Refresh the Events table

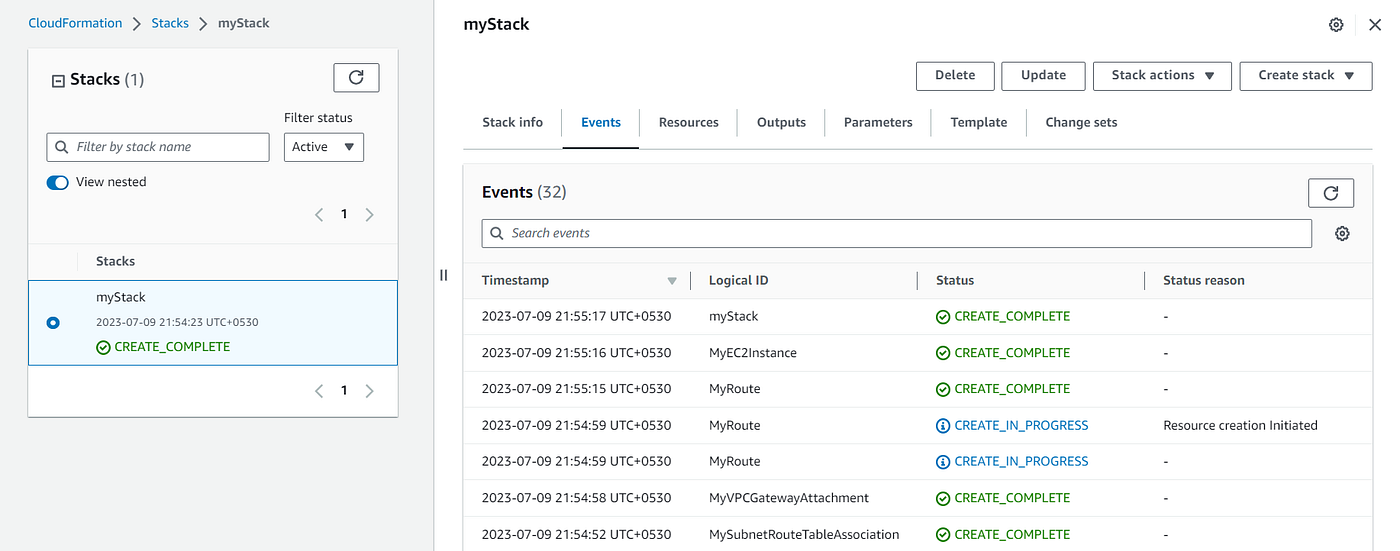(x=1330, y=193)
